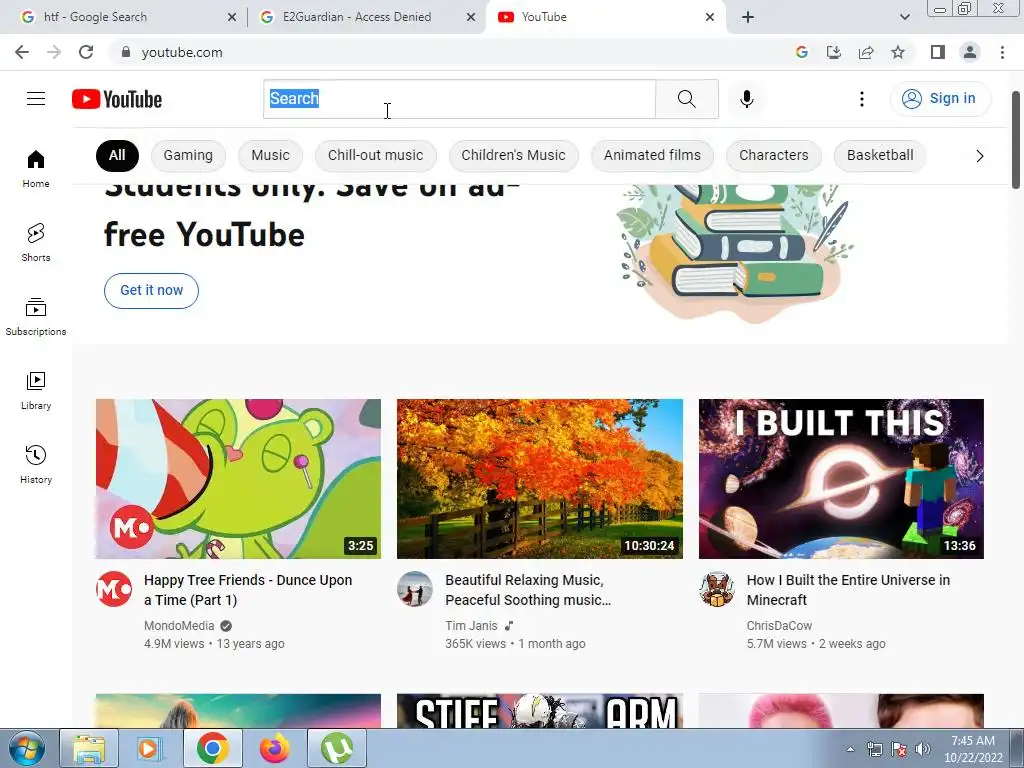Viewport: 1024px width, 768px height.
Task: Click the Google icon in address bar
Action: (x=802, y=52)
